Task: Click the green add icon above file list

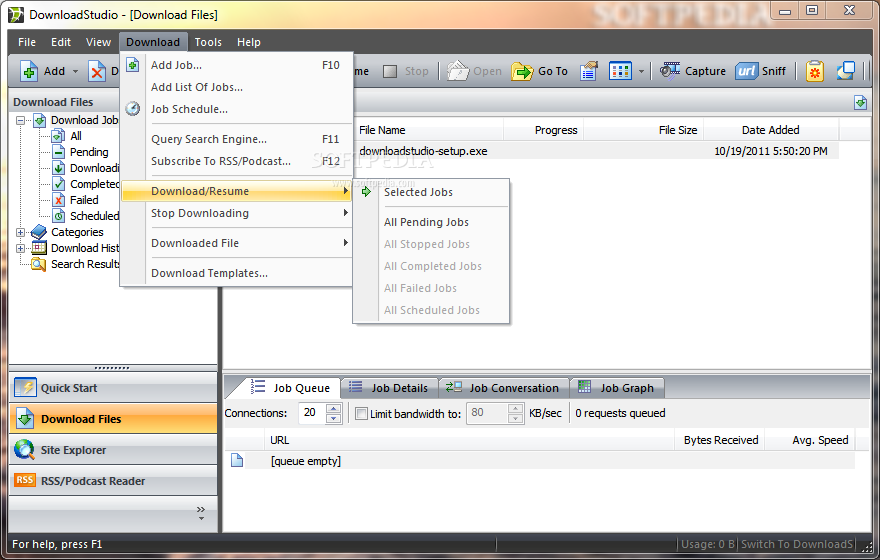Action: [860, 103]
